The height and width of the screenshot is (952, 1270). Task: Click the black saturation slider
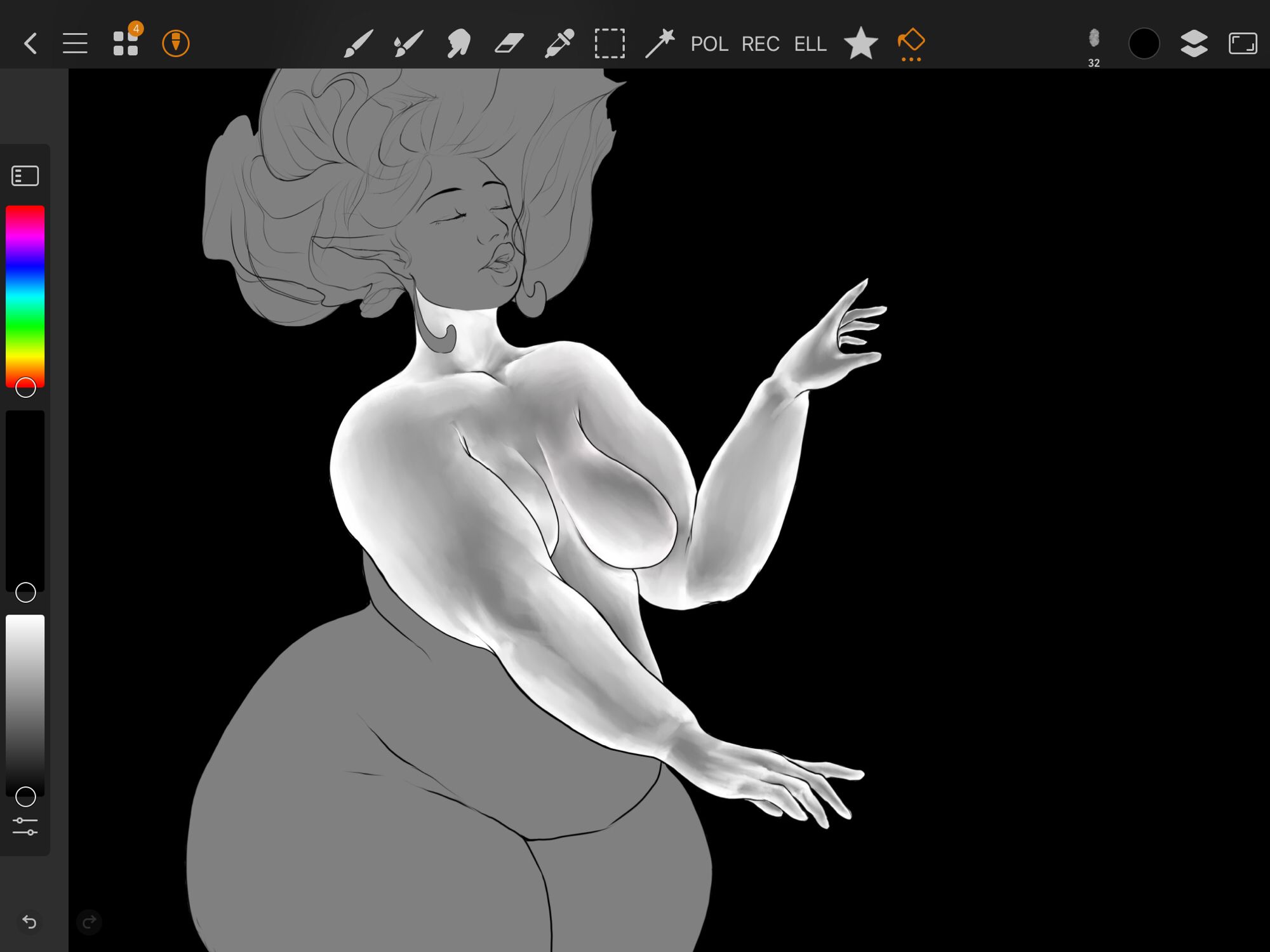[x=25, y=501]
